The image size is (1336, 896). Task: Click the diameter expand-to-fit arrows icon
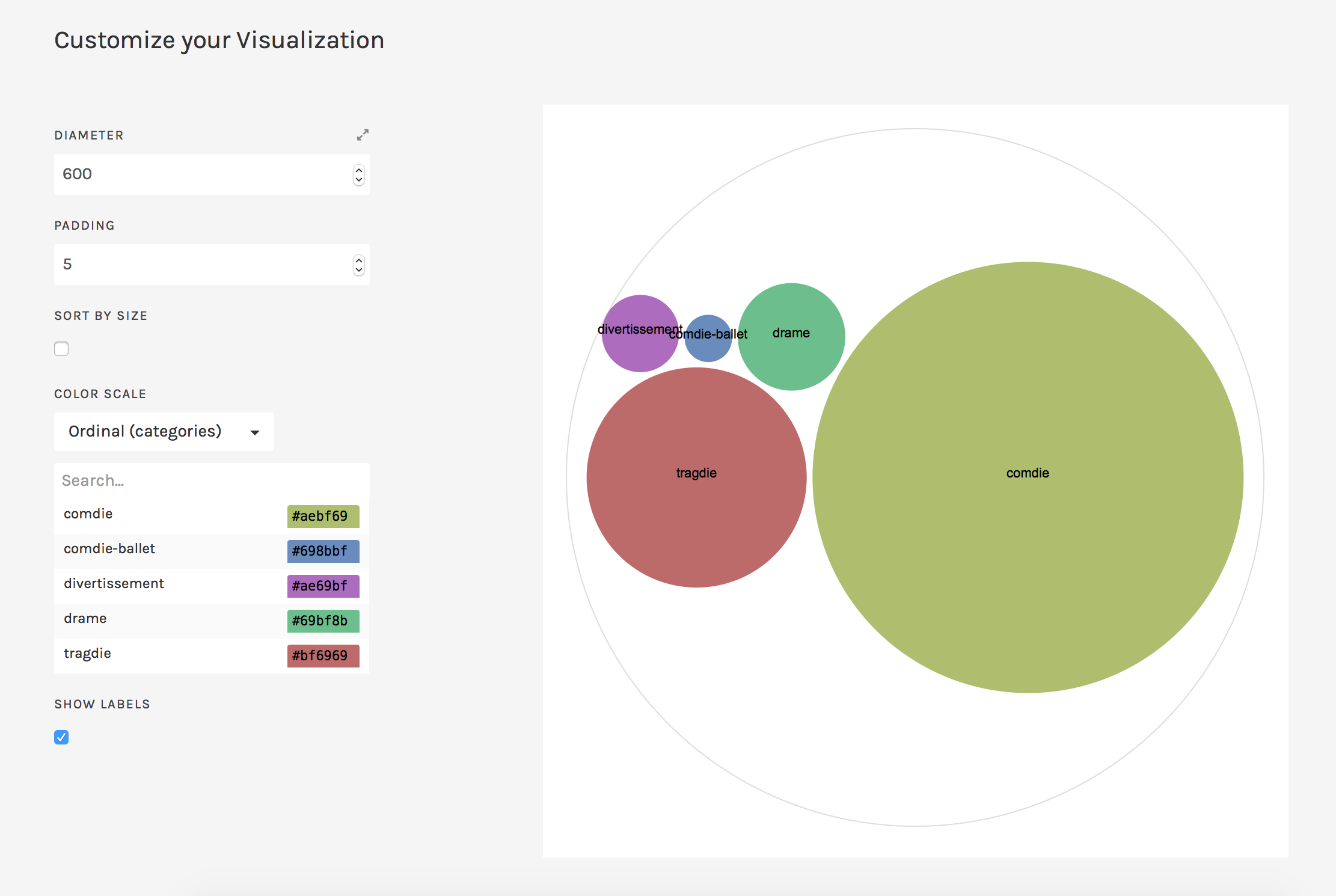click(363, 135)
